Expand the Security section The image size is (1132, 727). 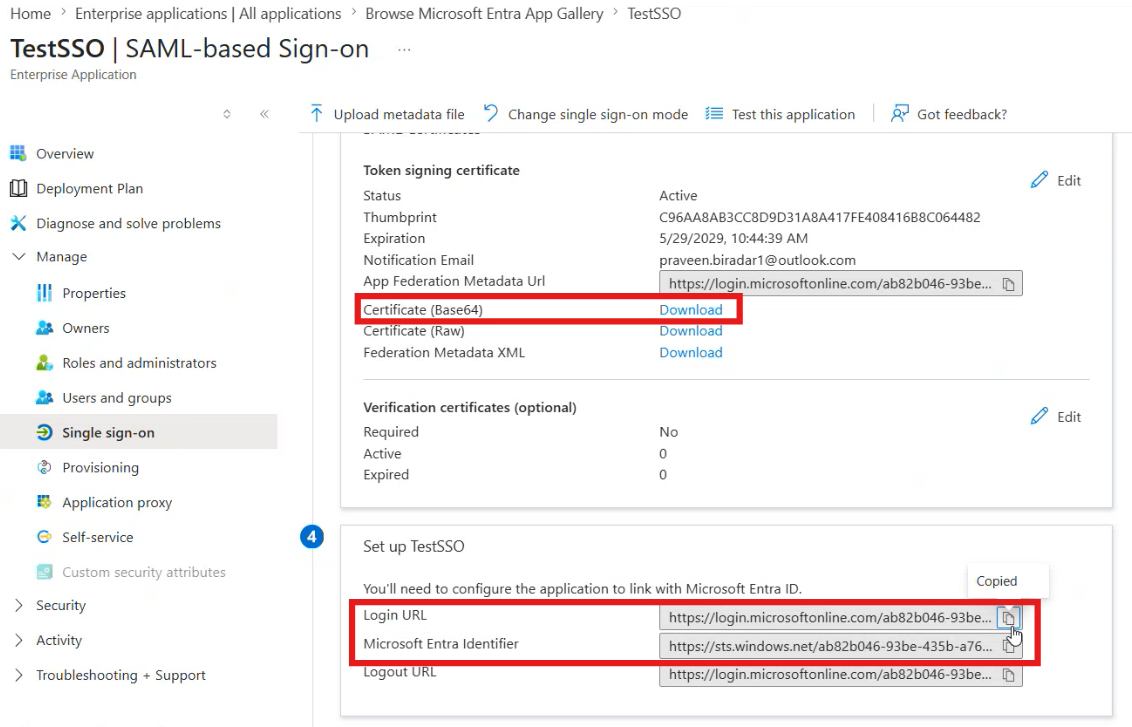(19, 605)
